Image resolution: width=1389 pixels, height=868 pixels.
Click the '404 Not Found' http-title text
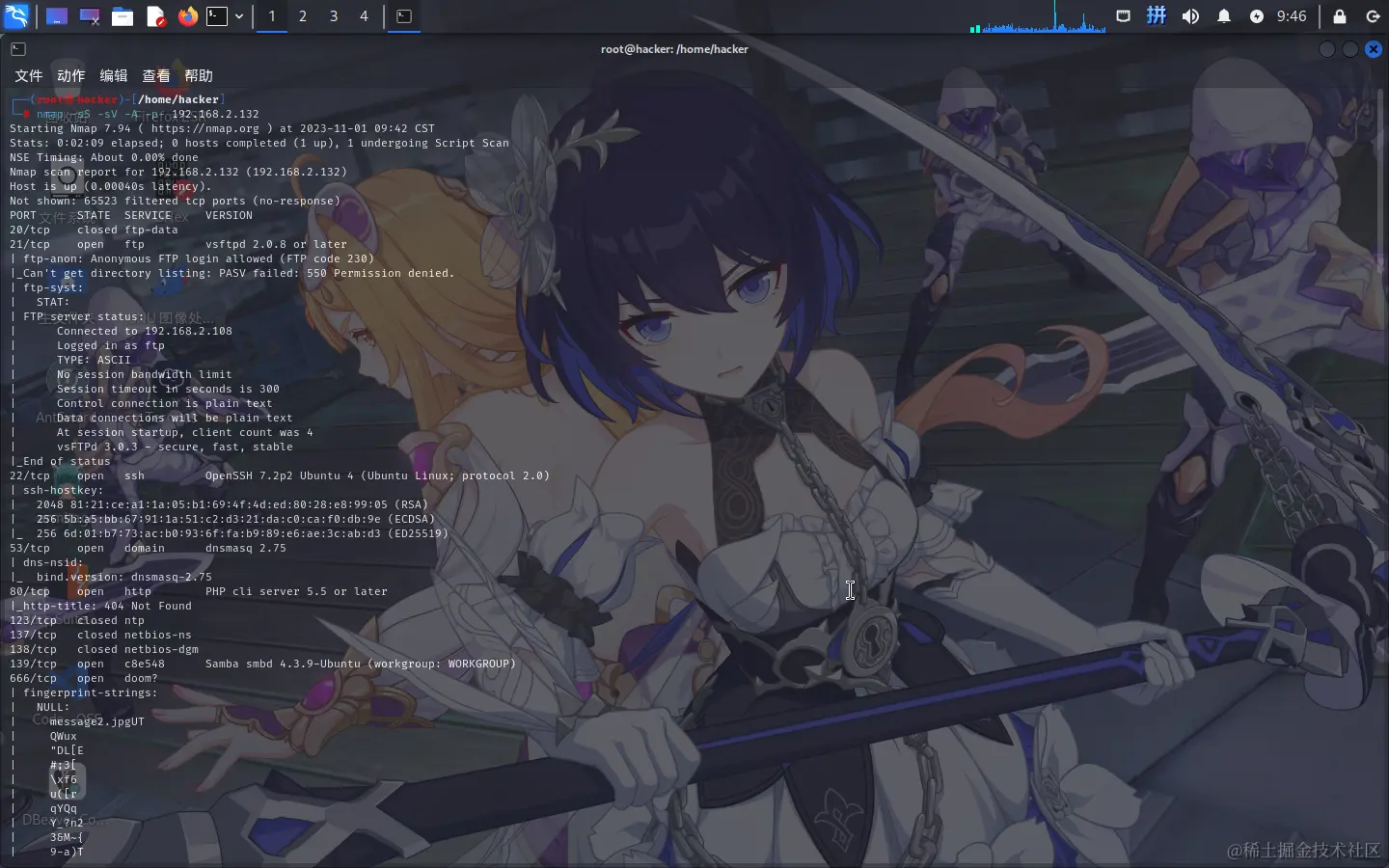148,606
